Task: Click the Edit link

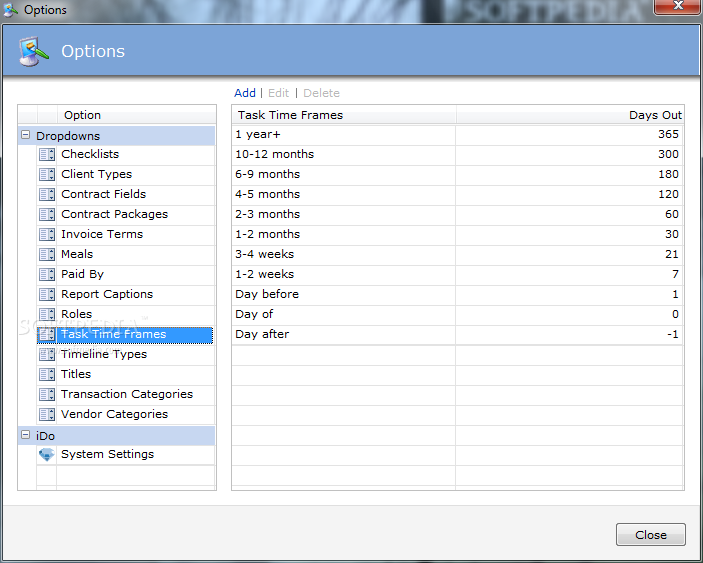Action: tap(278, 93)
